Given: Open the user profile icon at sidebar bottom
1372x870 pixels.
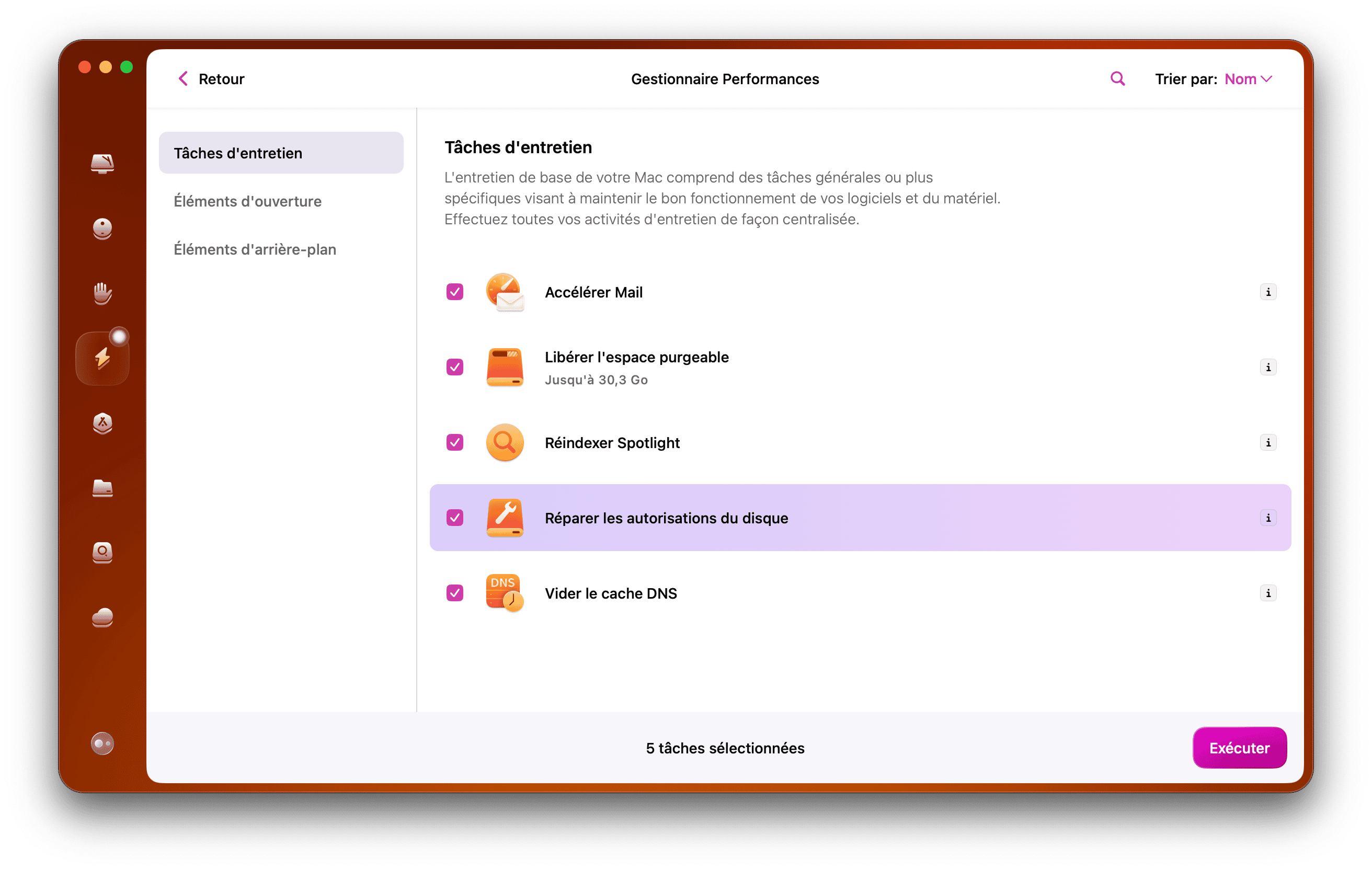Looking at the screenshot, I should [x=102, y=743].
